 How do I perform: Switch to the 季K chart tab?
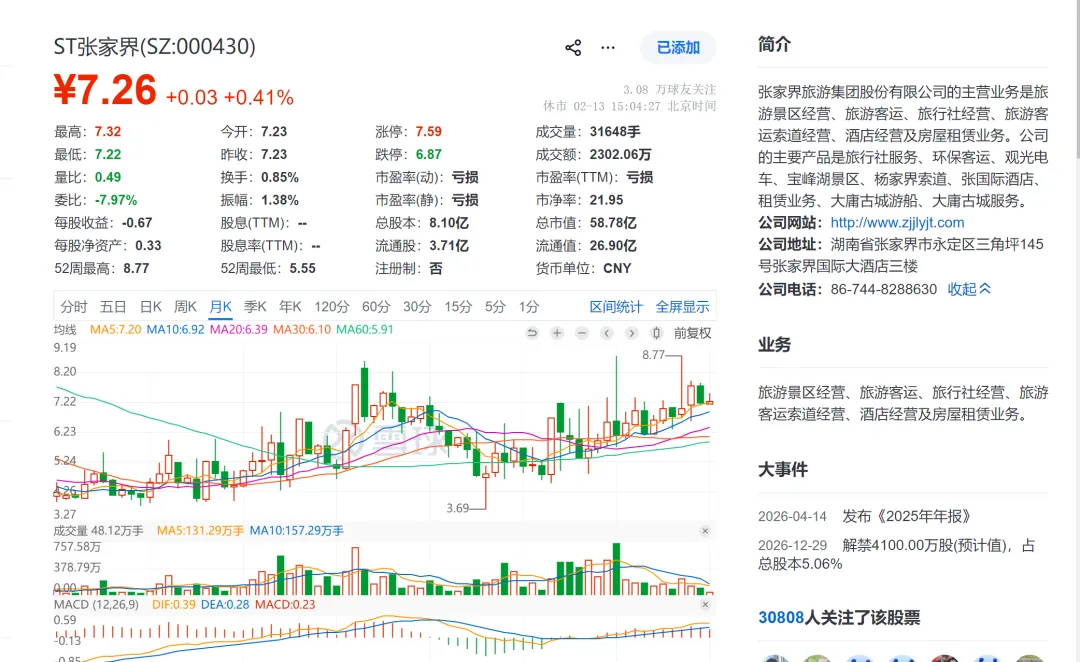coord(255,307)
